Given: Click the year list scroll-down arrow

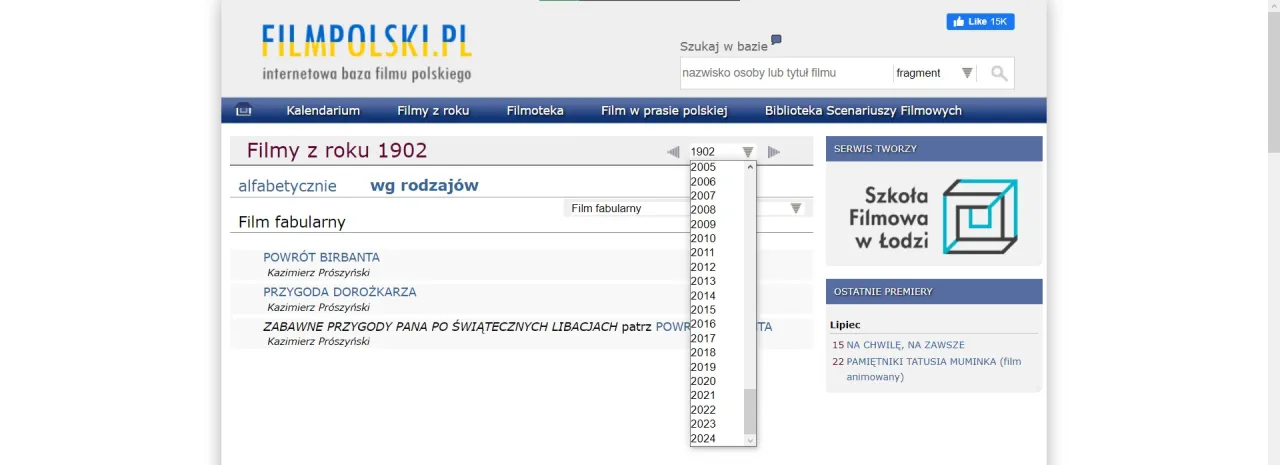Looking at the screenshot, I should coord(750,439).
